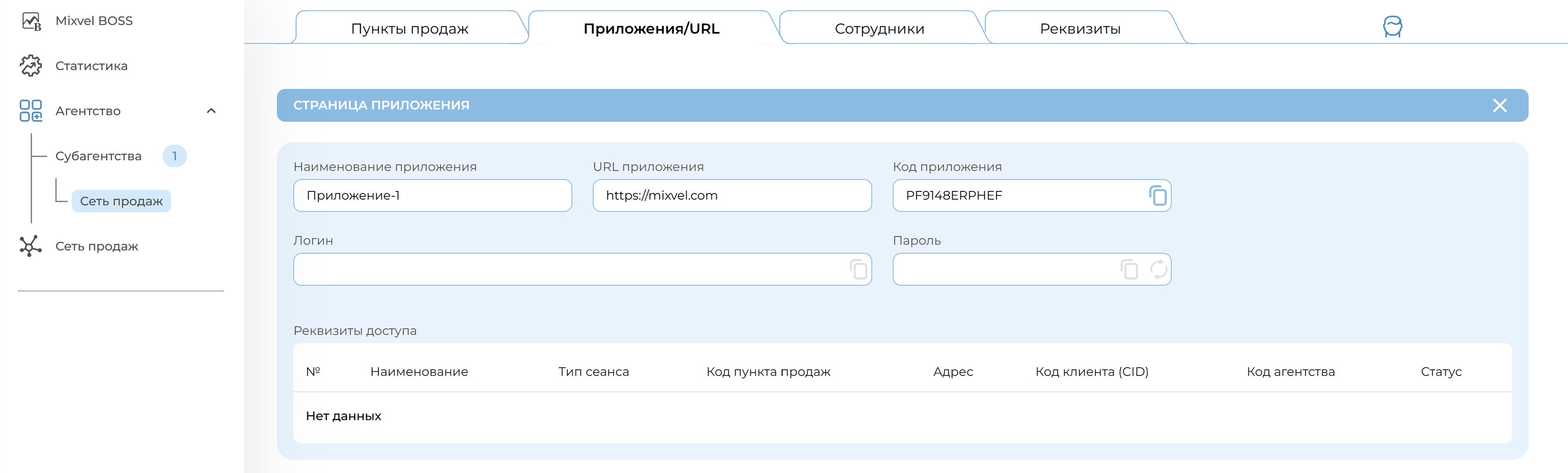Regenerate the password with refresh icon
1568x473 pixels.
coord(1158,269)
